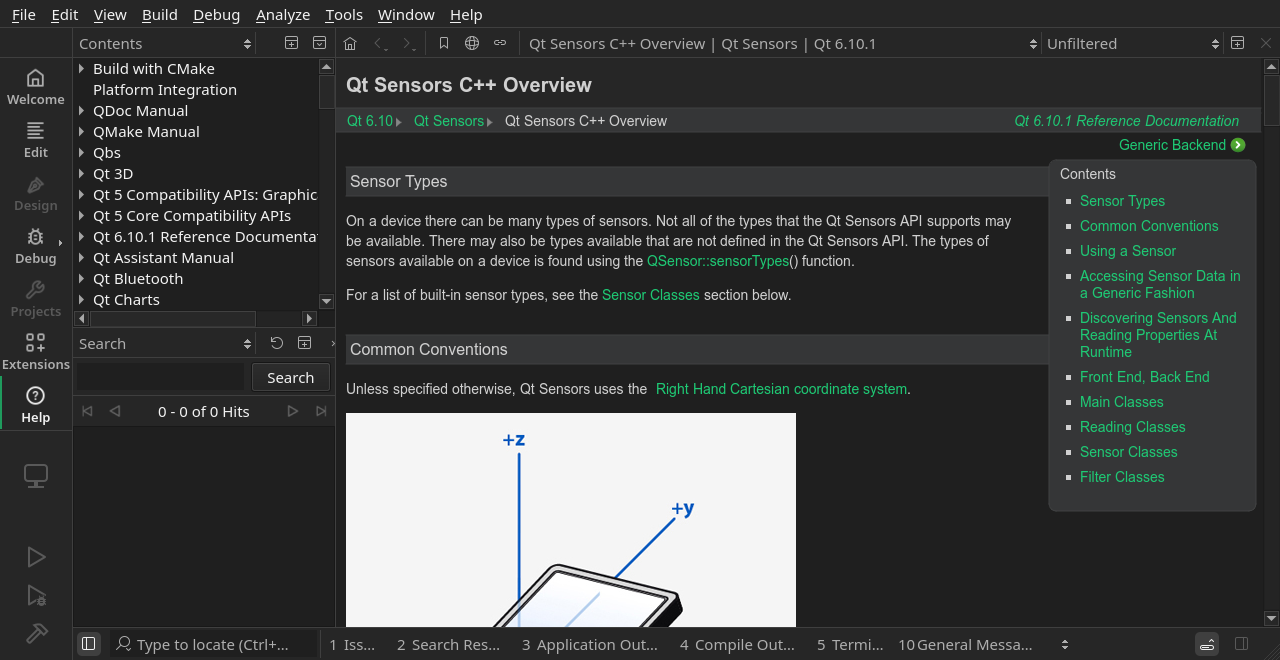Open Extensions mode

tap(36, 351)
